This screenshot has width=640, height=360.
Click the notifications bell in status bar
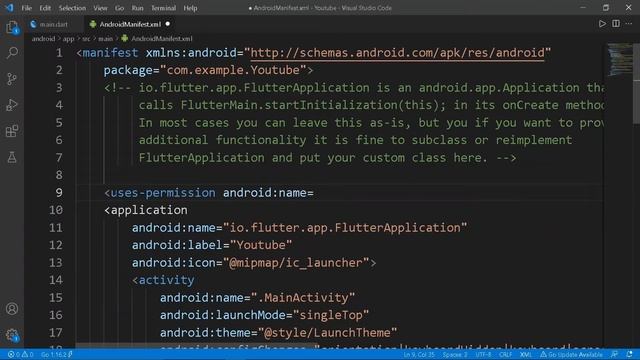tap(629, 354)
